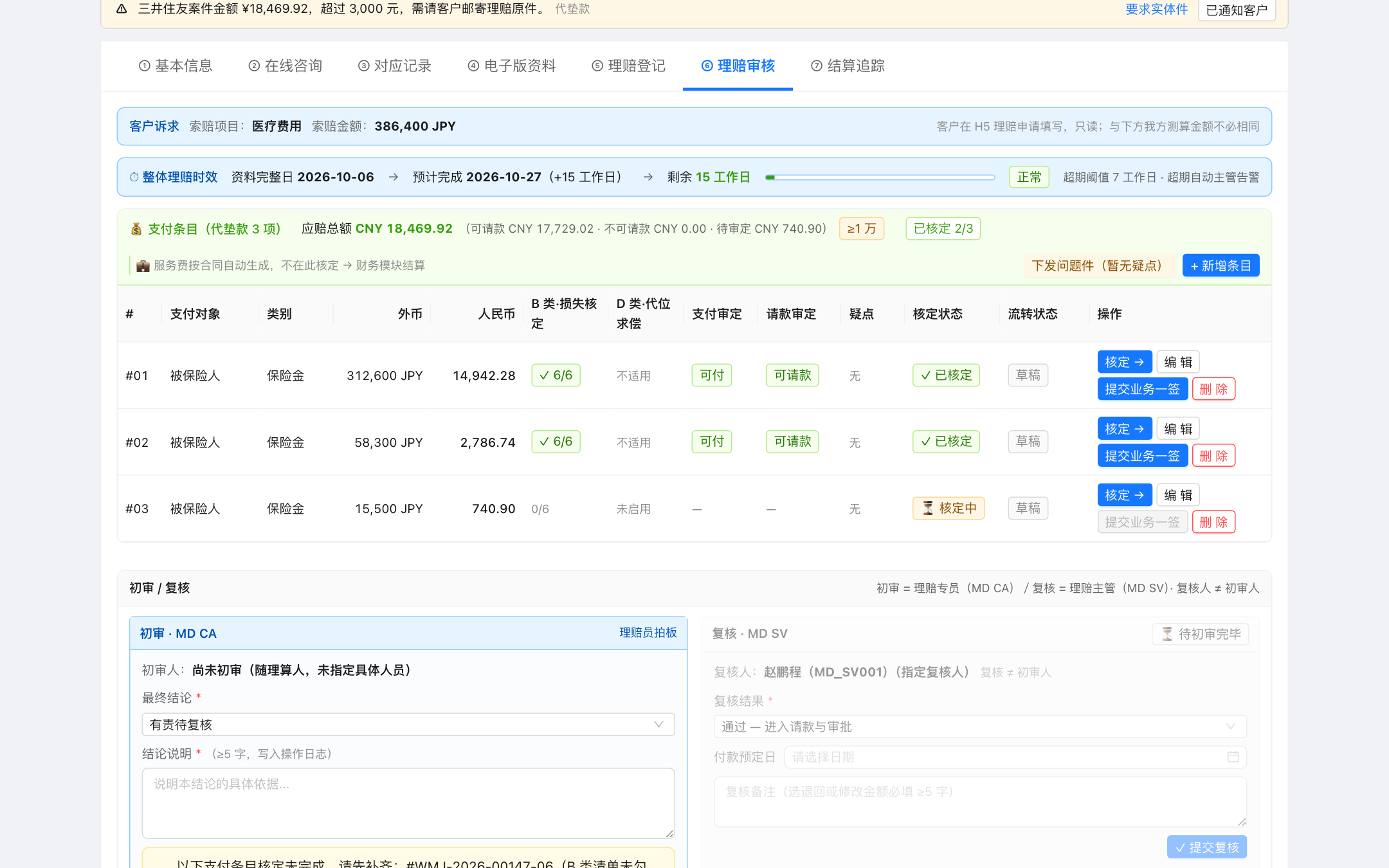Click the 6/6 badge in row #01
This screenshot has height=868, width=1389.
point(556,375)
